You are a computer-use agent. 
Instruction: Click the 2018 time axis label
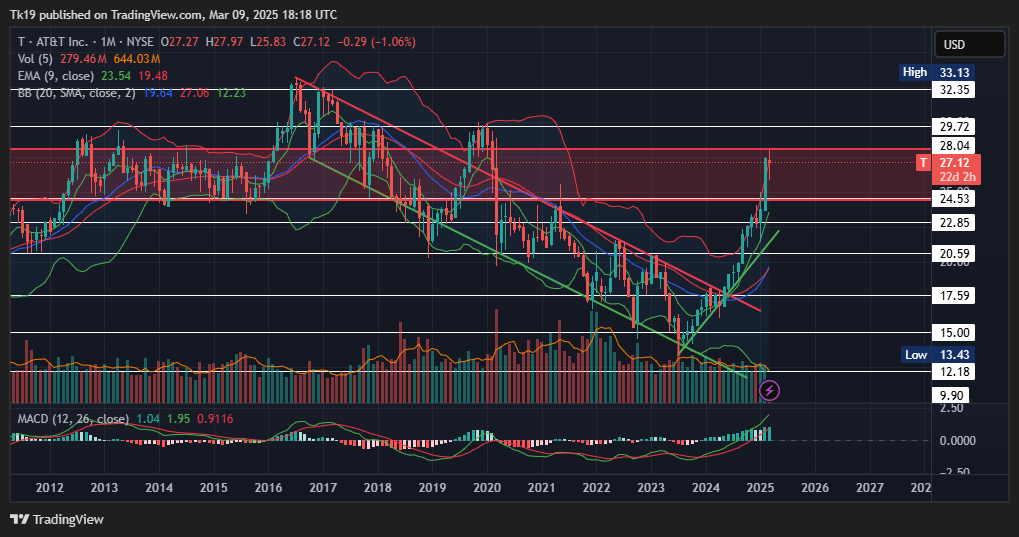tap(378, 488)
